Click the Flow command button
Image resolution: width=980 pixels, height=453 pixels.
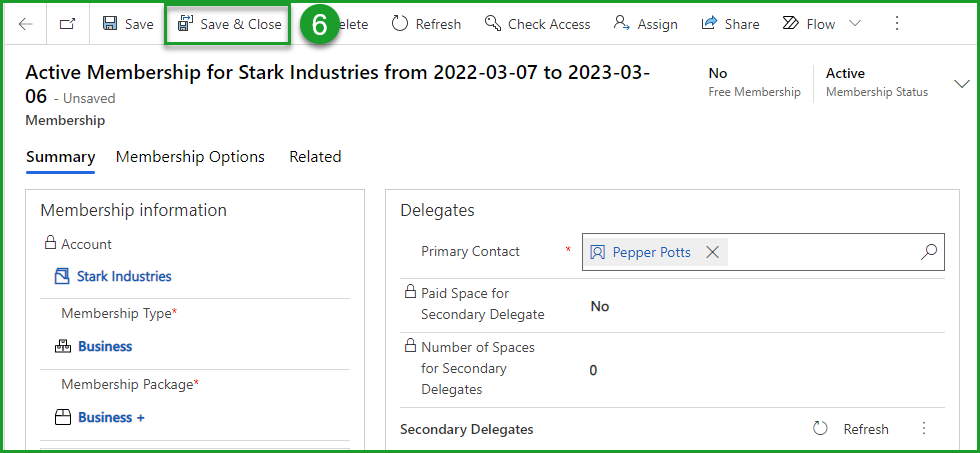tap(809, 24)
